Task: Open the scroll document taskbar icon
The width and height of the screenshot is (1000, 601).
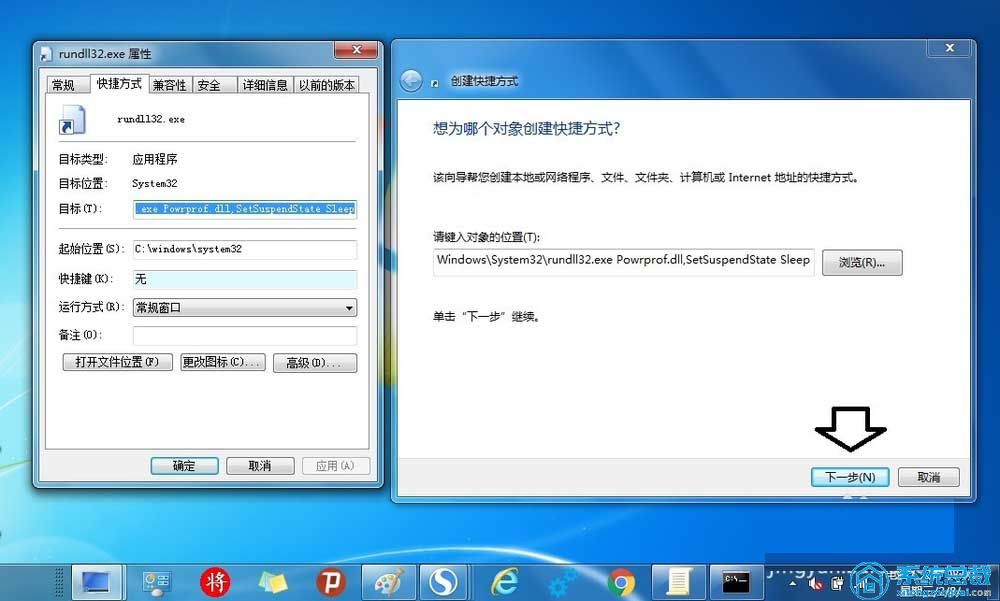Action: point(678,582)
